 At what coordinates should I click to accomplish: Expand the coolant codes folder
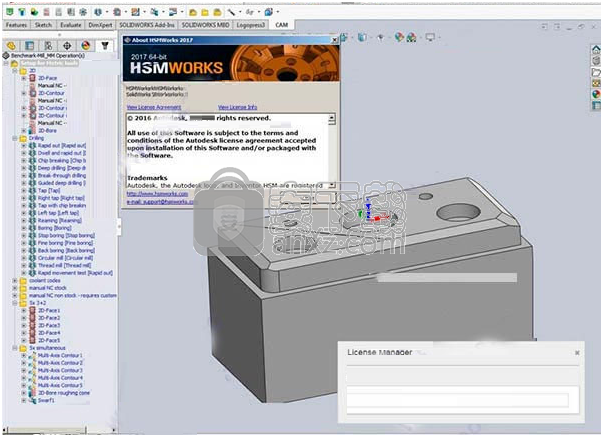click(x=15, y=280)
